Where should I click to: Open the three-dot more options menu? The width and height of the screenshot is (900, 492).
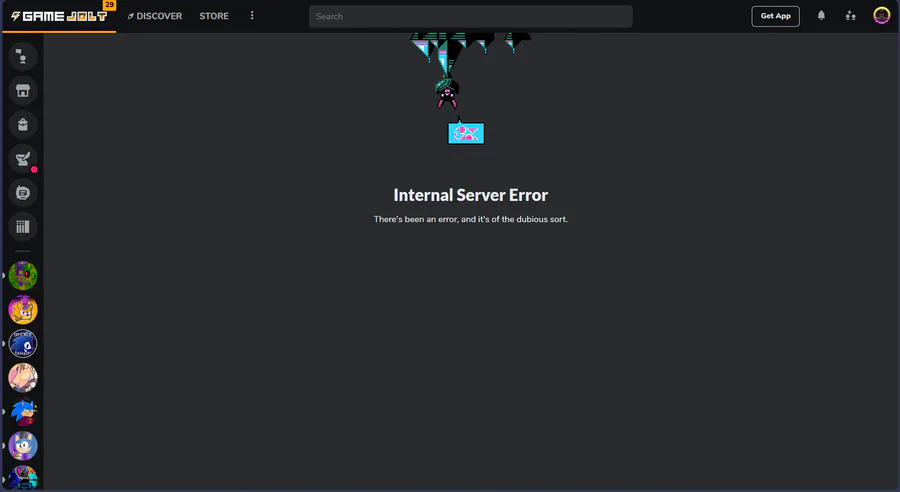coord(252,16)
